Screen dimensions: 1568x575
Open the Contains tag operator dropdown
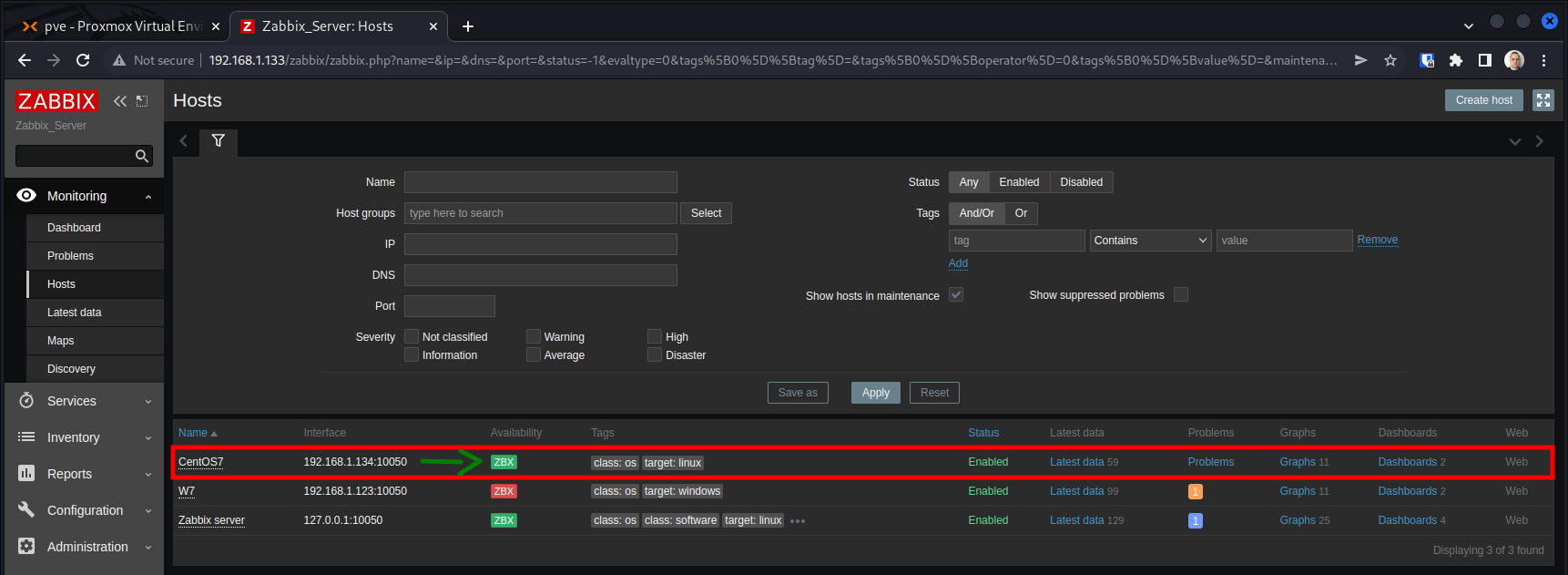coord(1151,241)
